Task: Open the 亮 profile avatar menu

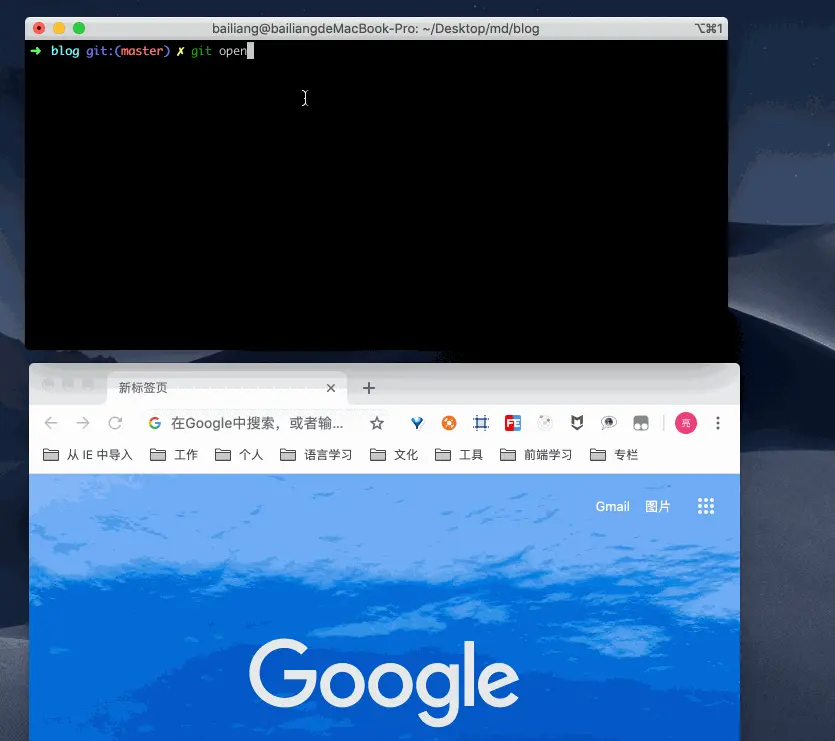Action: click(x=686, y=423)
